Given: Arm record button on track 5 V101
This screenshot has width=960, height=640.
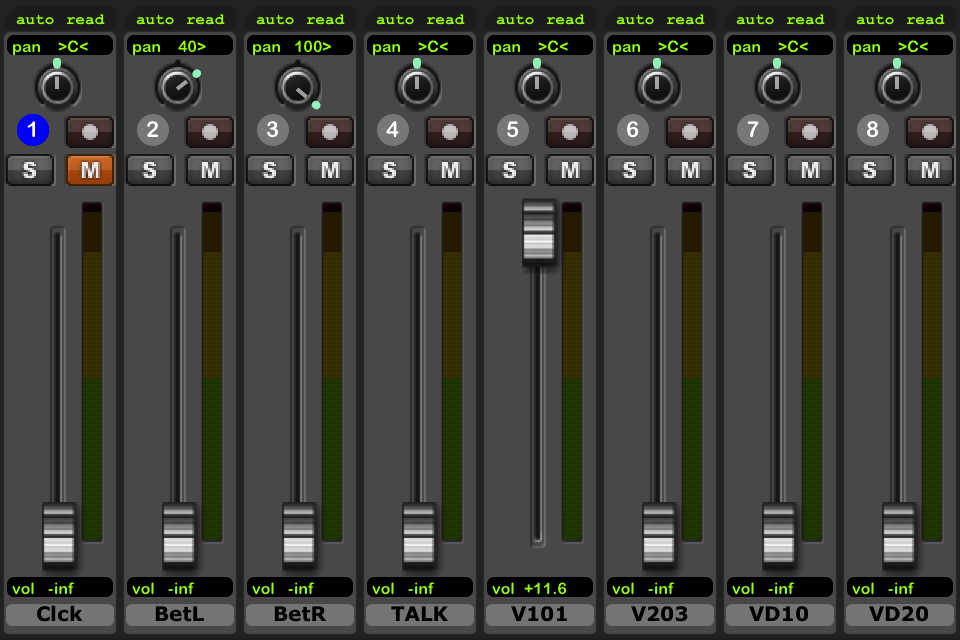Looking at the screenshot, I should point(570,131).
